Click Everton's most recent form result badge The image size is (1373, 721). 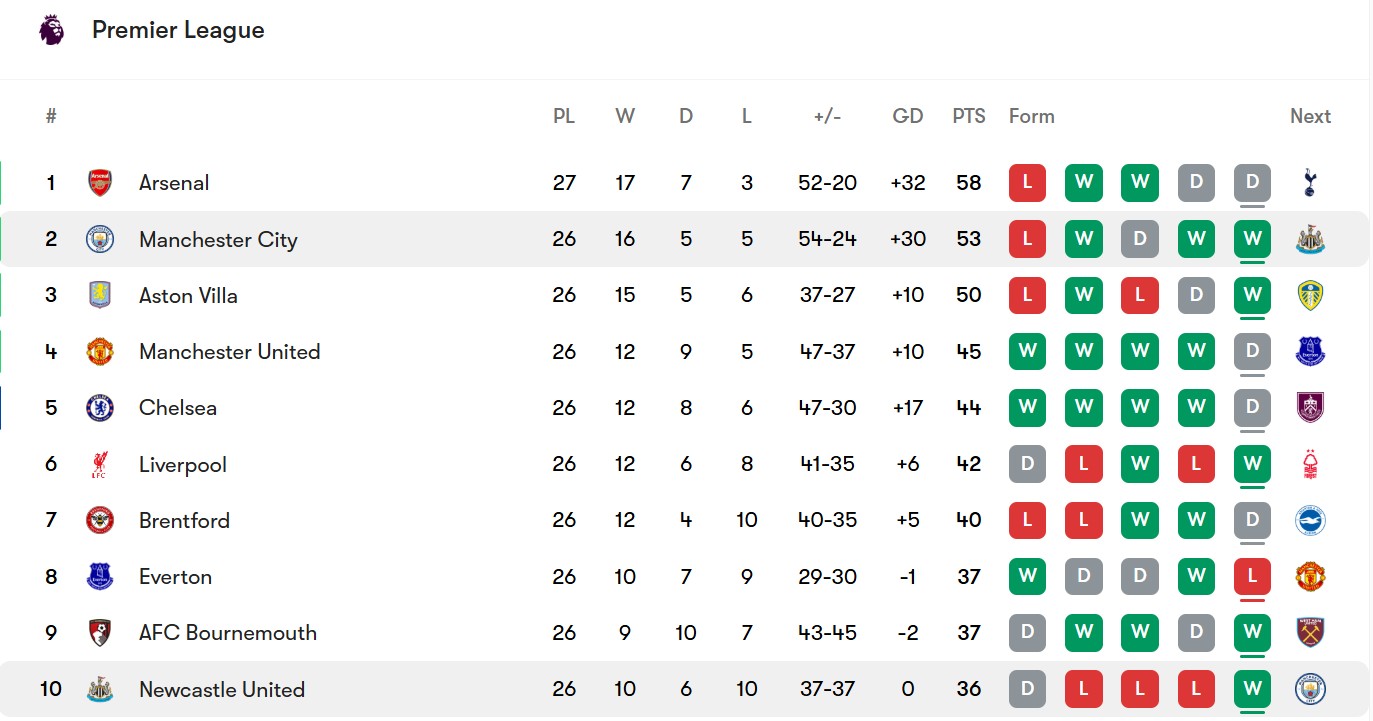(x=1252, y=577)
